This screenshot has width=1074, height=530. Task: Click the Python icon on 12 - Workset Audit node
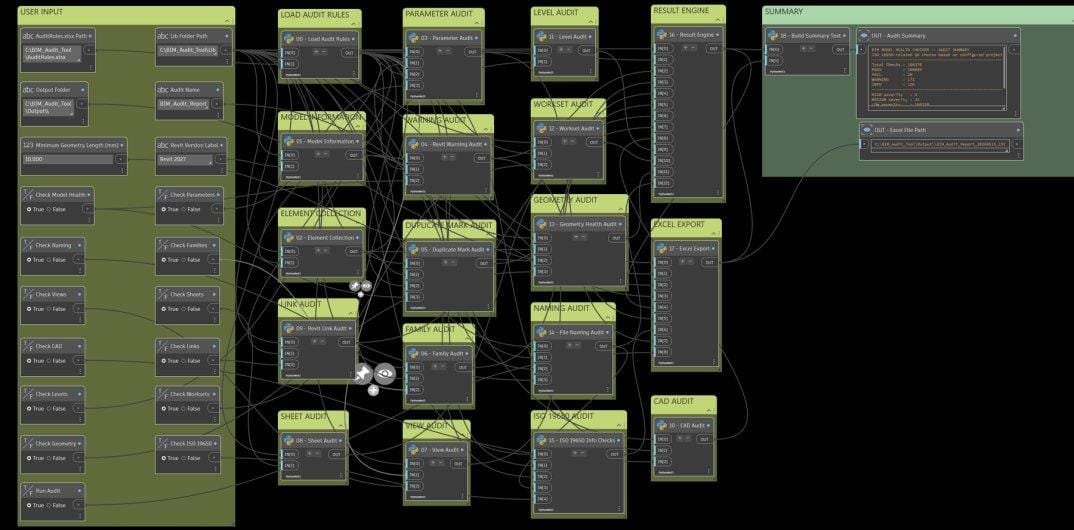tap(541, 128)
